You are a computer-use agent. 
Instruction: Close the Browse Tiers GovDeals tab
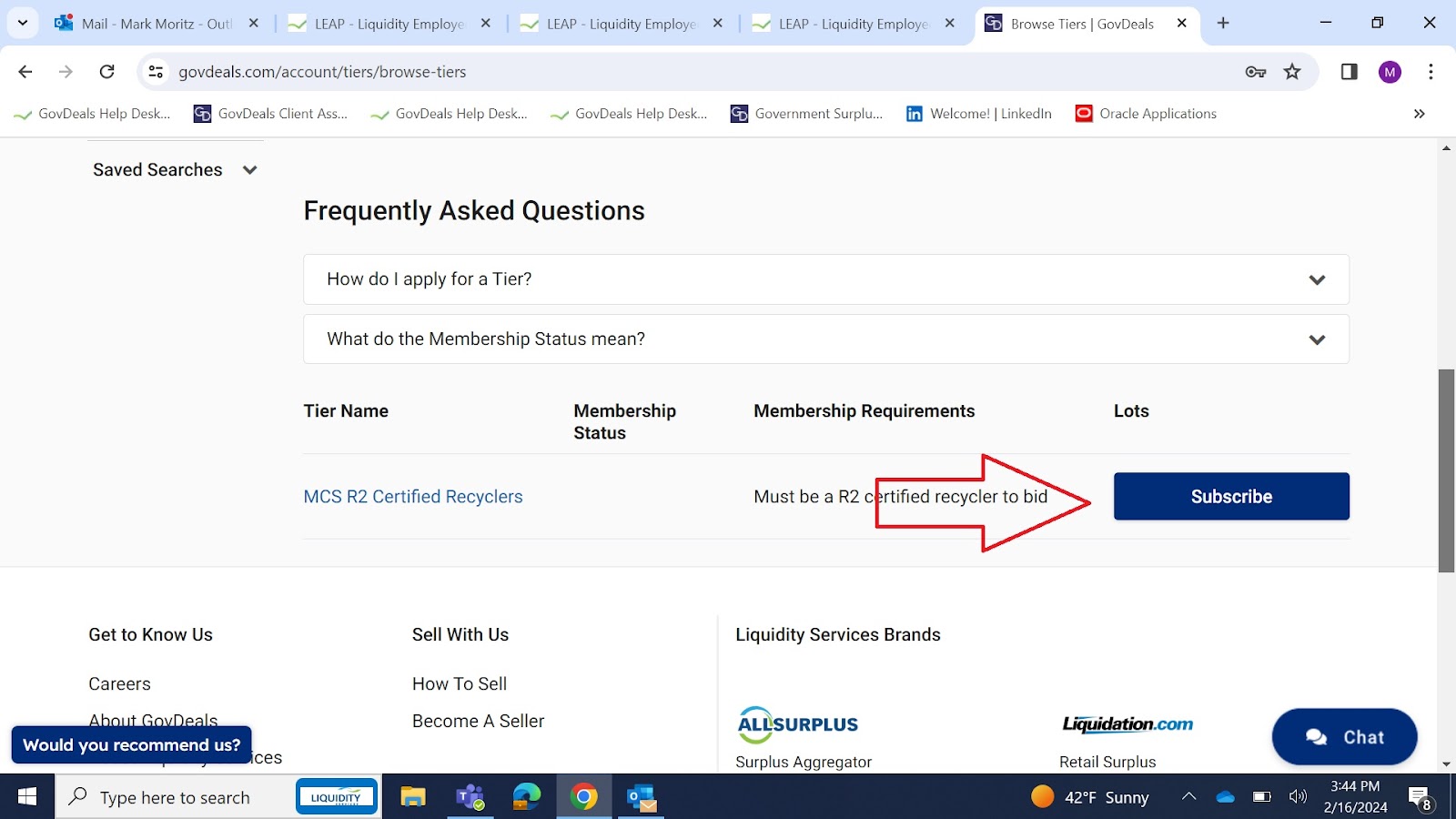(1182, 23)
